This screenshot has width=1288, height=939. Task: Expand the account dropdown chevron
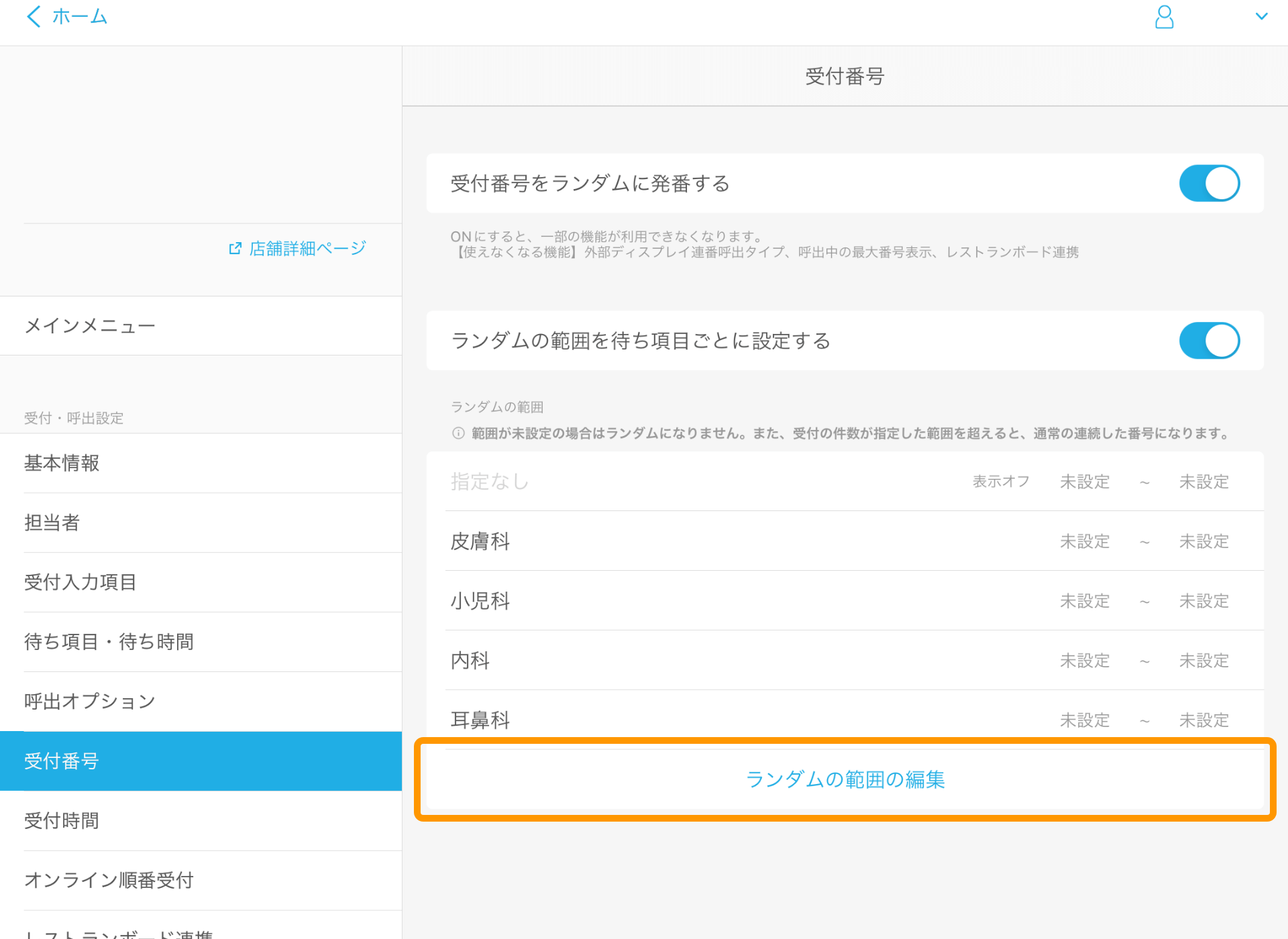tap(1261, 16)
